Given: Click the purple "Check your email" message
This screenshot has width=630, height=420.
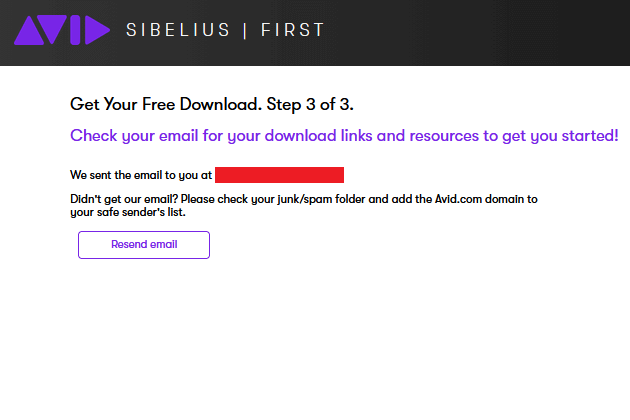Looking at the screenshot, I should (344, 136).
